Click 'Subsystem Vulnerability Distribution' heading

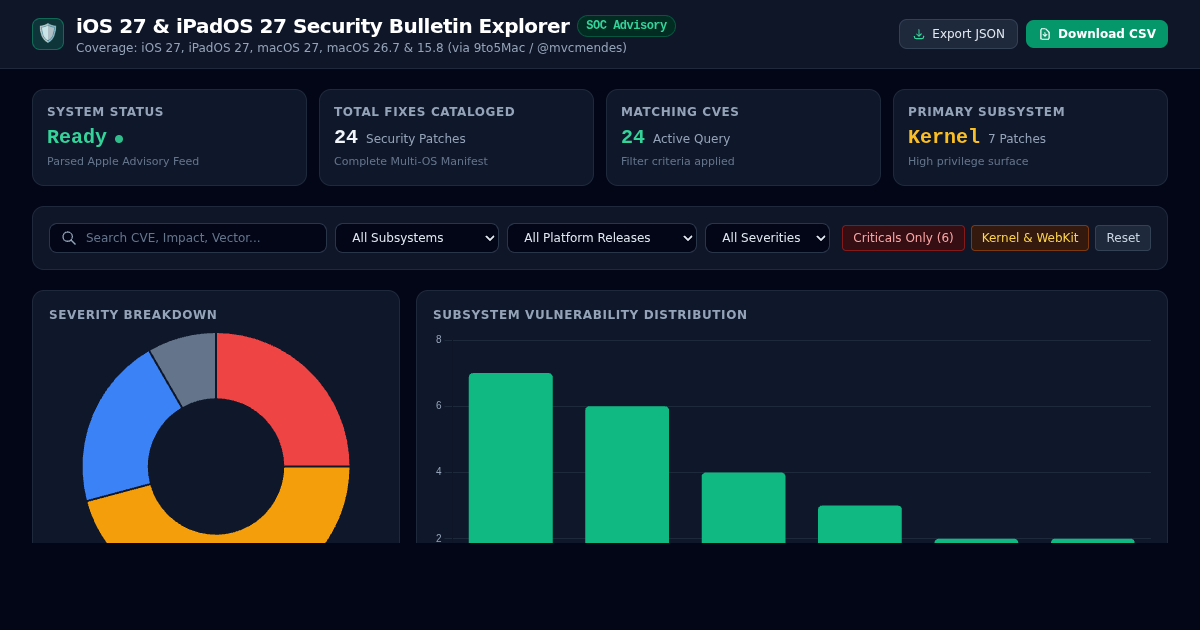click(590, 315)
